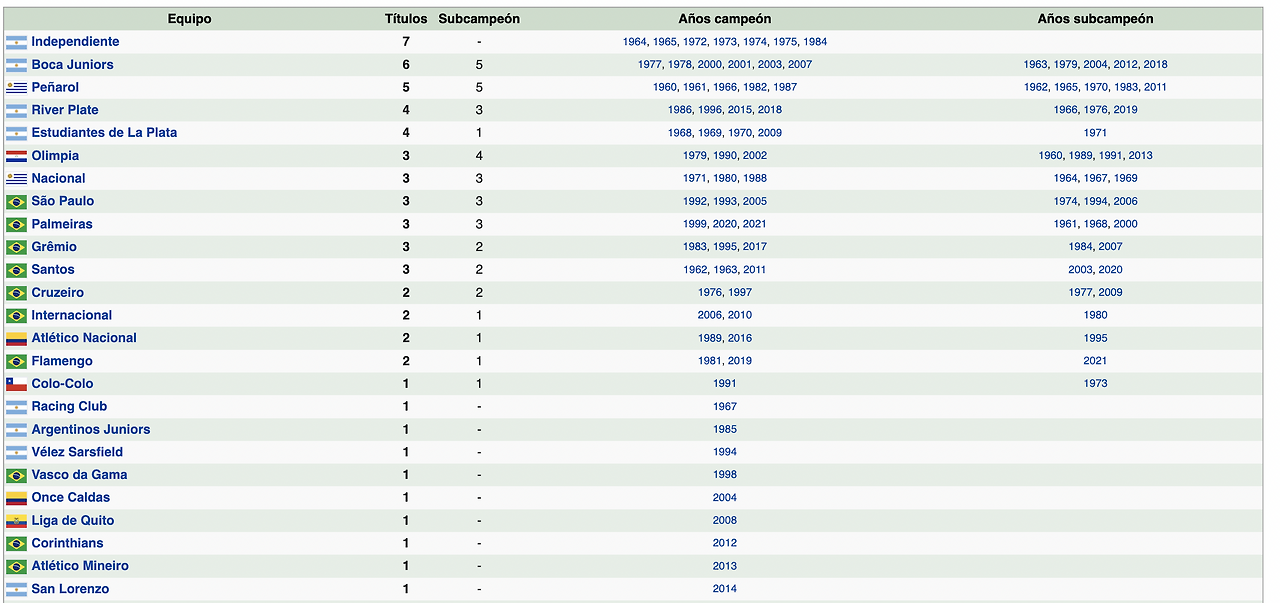This screenshot has height=603, width=1280.
Task: Open the Estudiantes de La Plata link
Action: coord(104,133)
